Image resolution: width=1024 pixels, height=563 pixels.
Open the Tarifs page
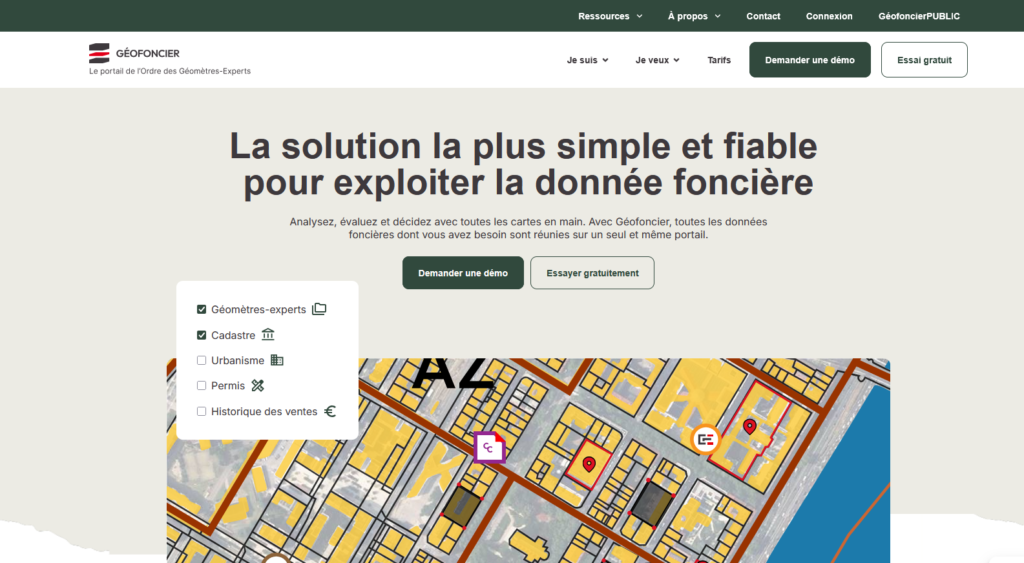[x=719, y=60]
